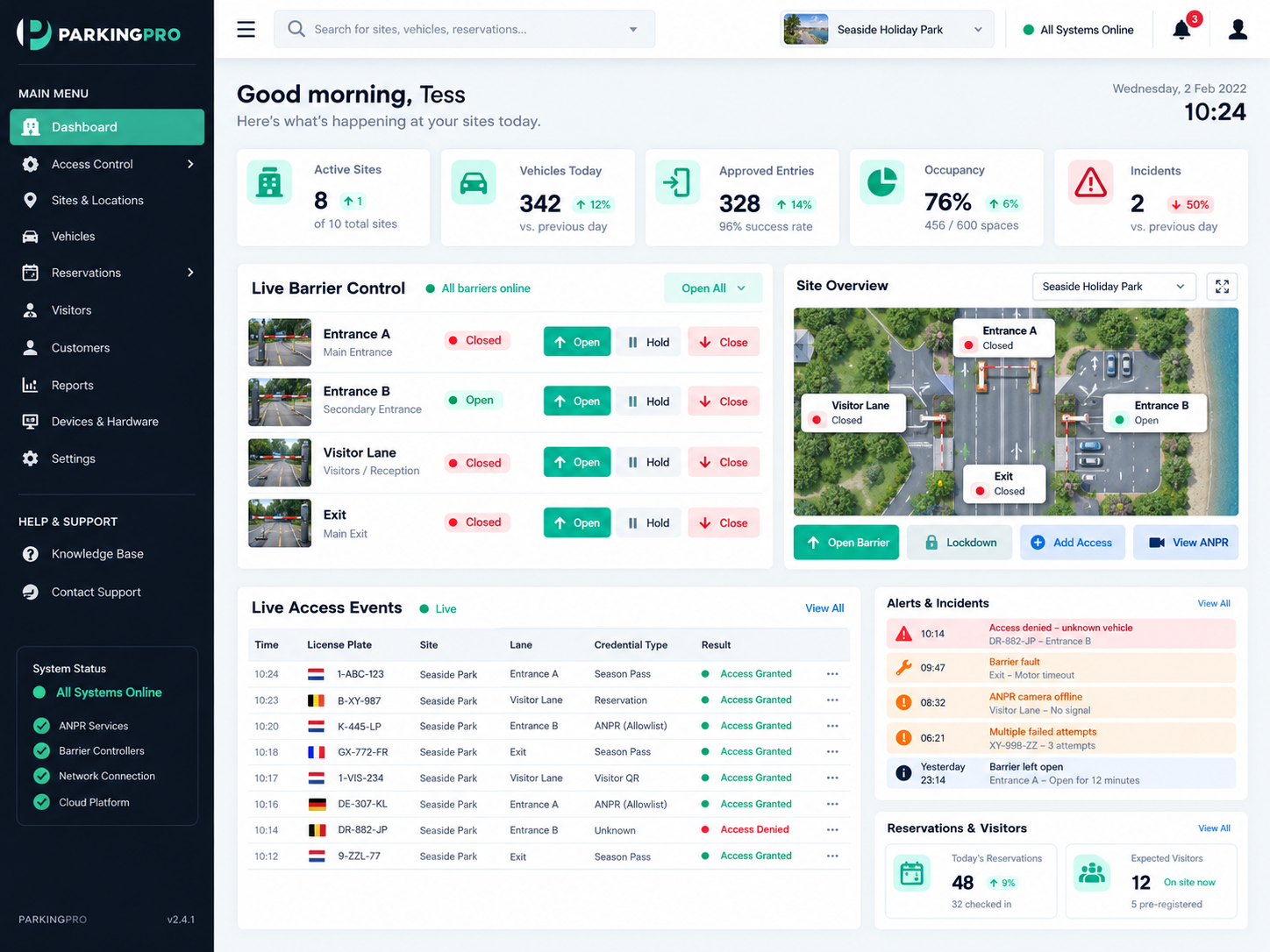Click the Expected Visitors people icon
Image resolution: width=1270 pixels, height=952 pixels.
1092,873
